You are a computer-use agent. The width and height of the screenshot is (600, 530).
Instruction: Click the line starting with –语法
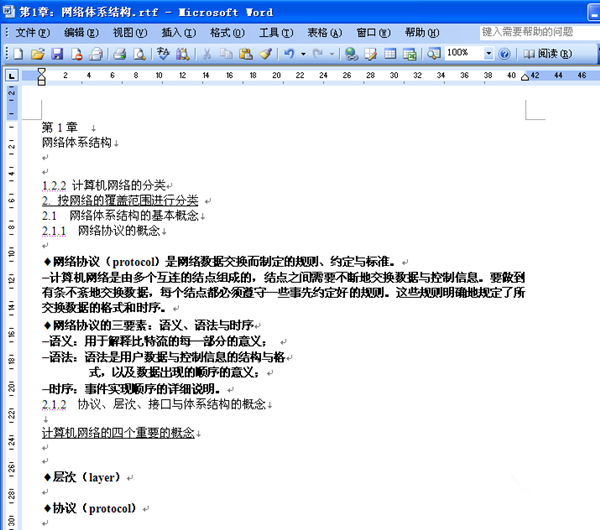[163, 357]
